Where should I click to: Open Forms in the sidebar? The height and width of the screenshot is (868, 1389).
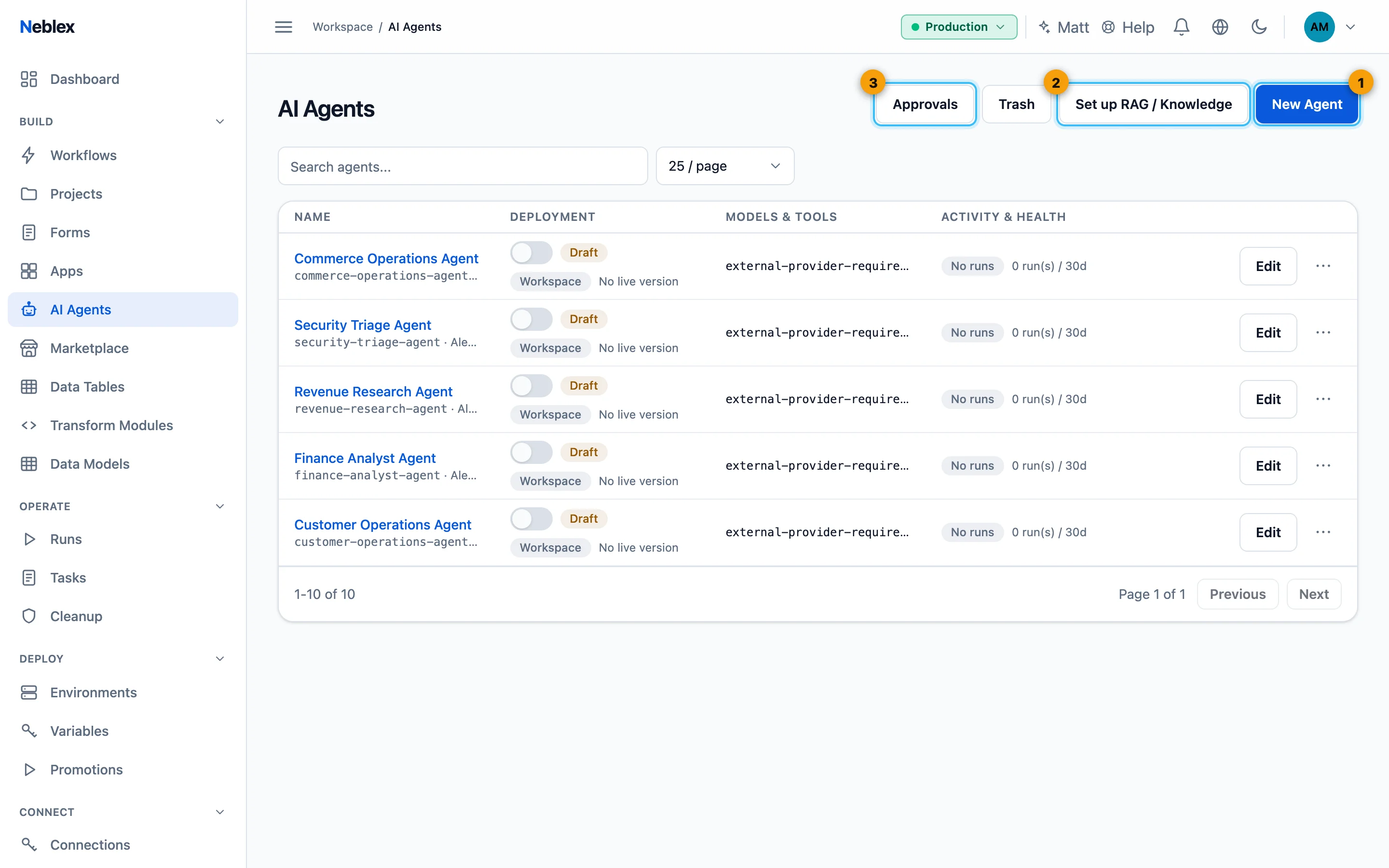[x=123, y=232]
